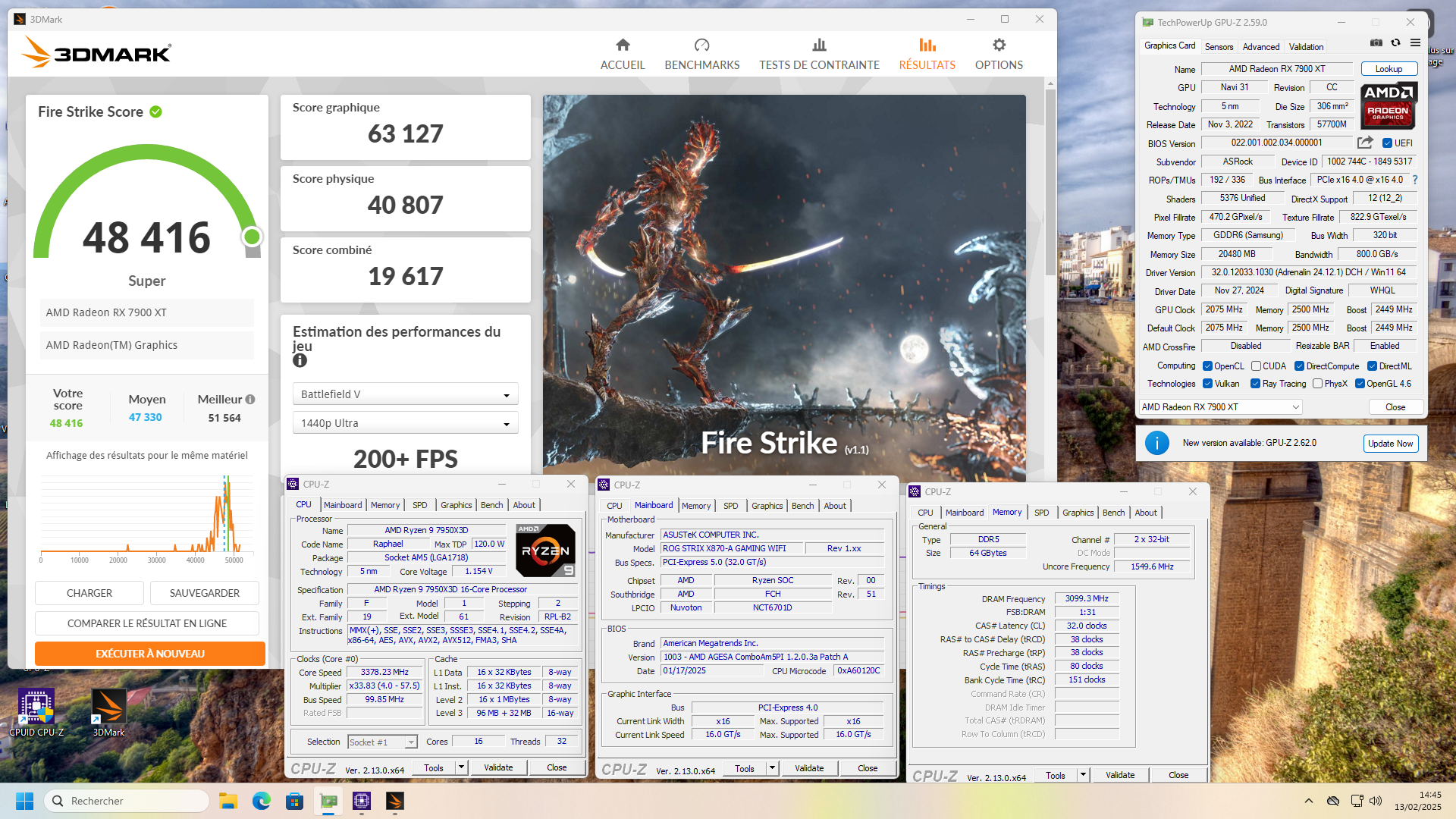
Task: Click Update Now in GPU-Z
Action: pos(1391,444)
